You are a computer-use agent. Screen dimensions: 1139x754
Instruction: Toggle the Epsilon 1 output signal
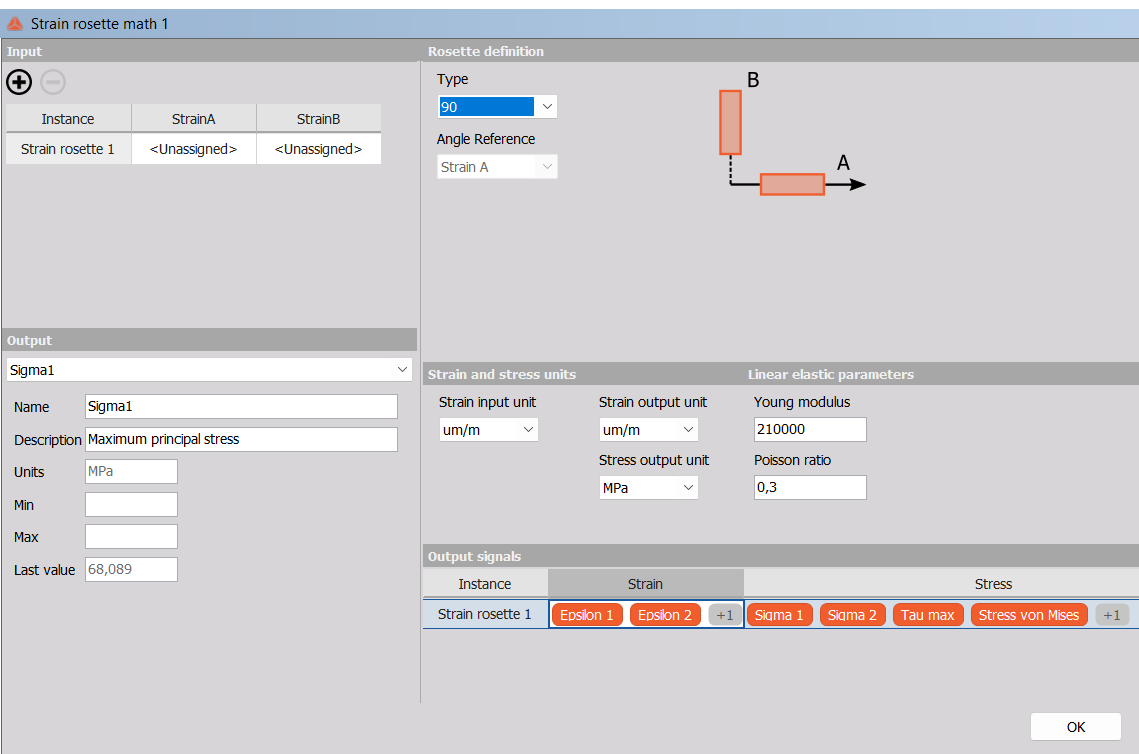[587, 615]
